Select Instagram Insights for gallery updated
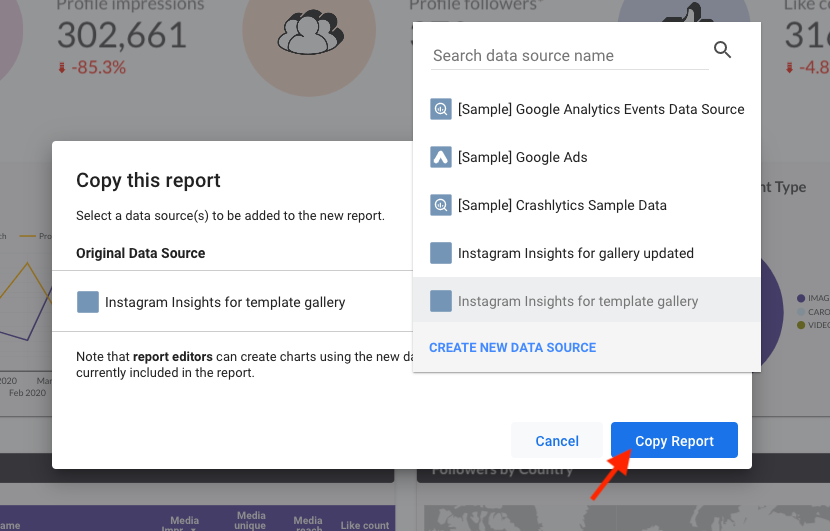830x531 pixels. click(x=587, y=253)
